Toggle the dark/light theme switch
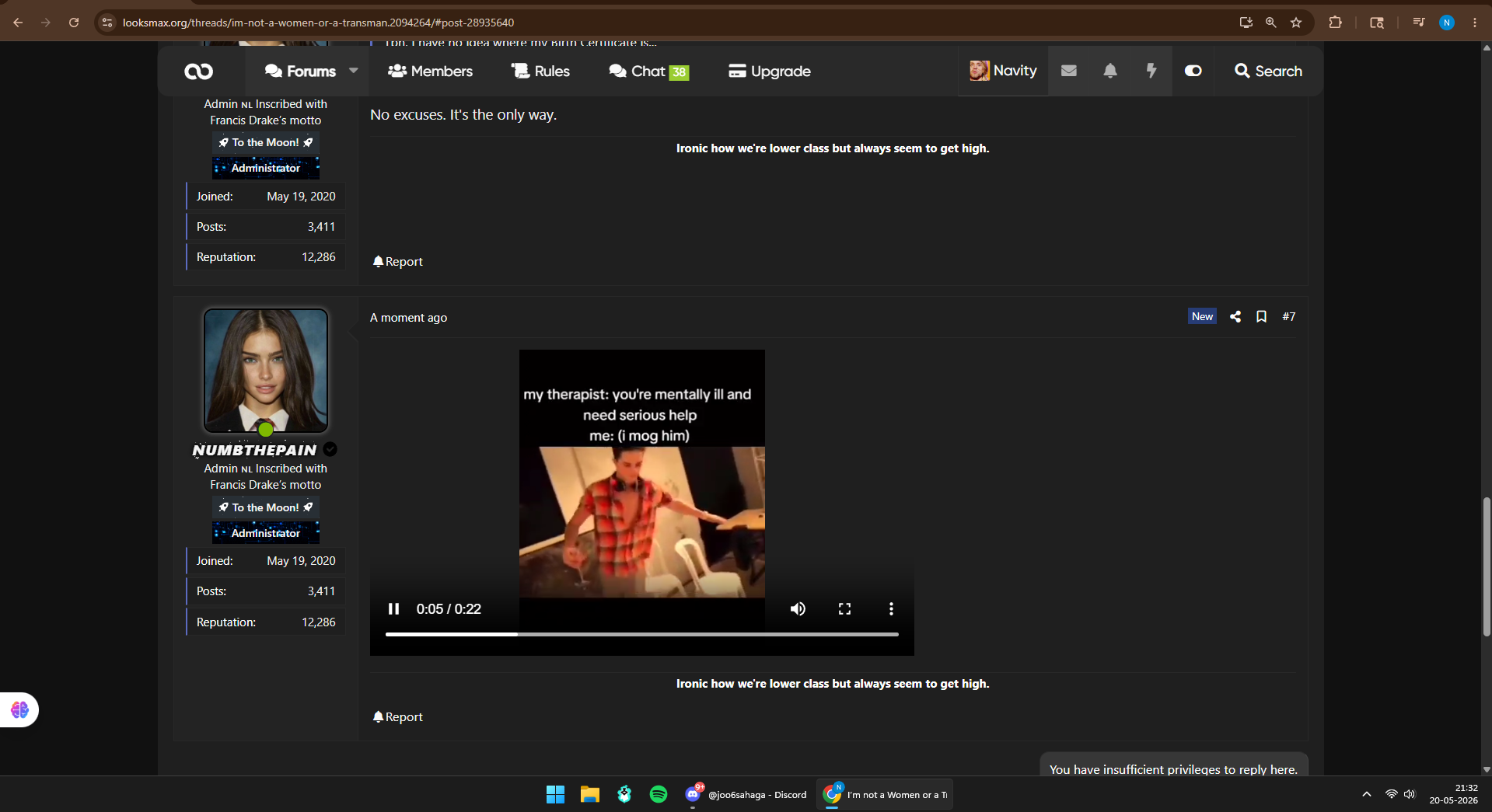1492x812 pixels. click(x=1193, y=71)
